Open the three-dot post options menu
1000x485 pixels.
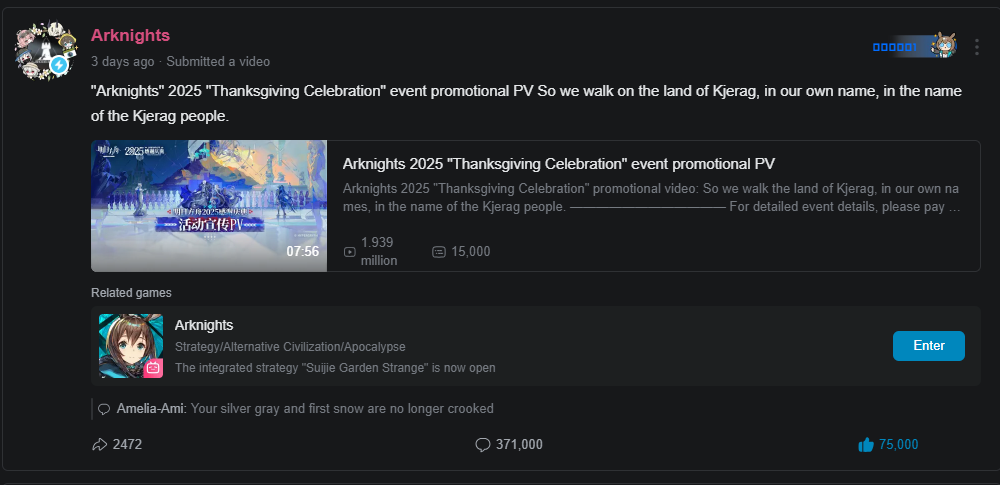click(x=976, y=47)
